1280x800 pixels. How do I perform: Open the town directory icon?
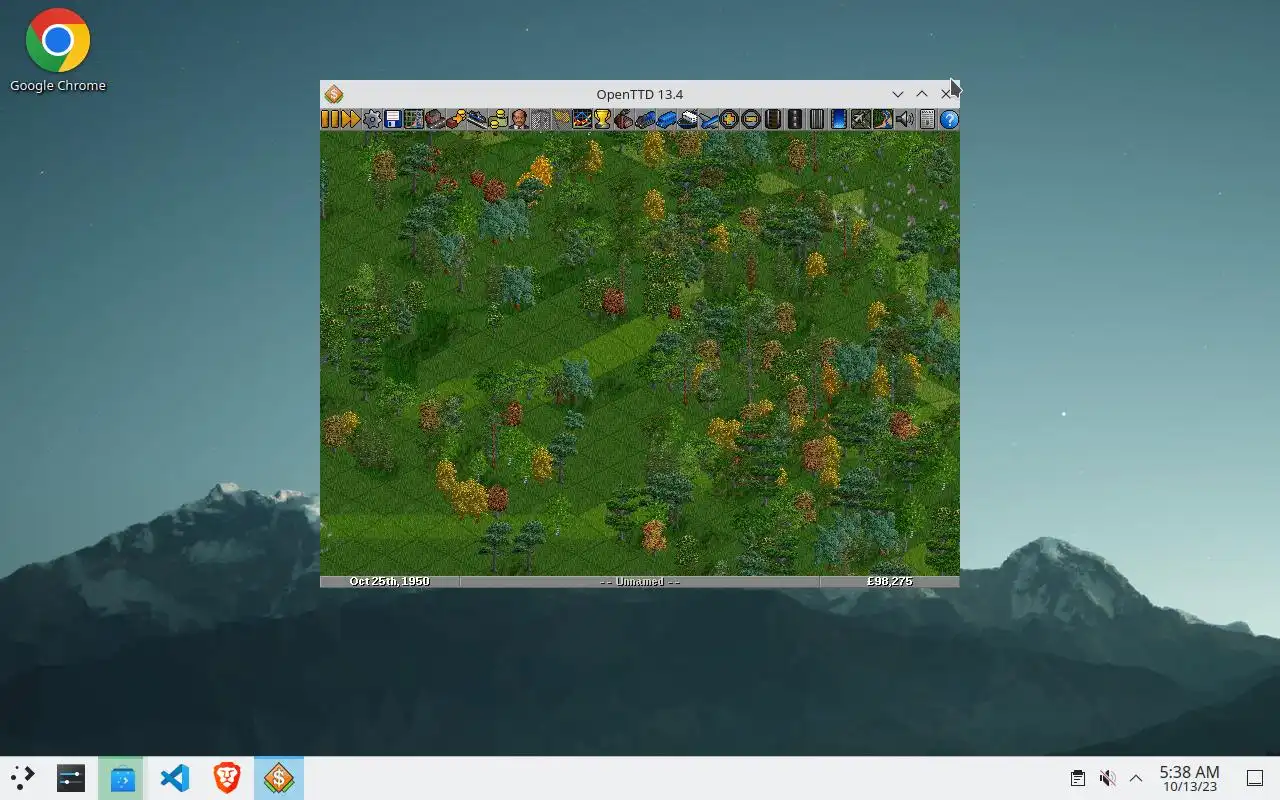tap(435, 120)
